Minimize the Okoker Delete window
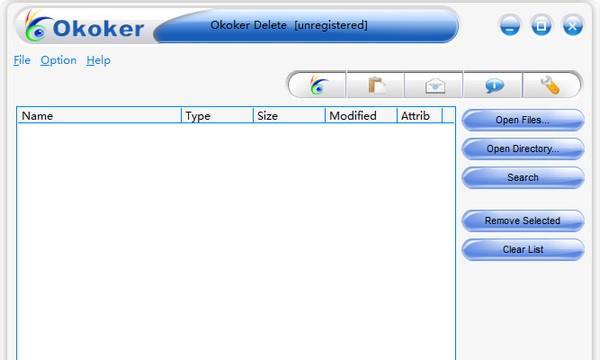This screenshot has height=360, width=600. pos(510,26)
